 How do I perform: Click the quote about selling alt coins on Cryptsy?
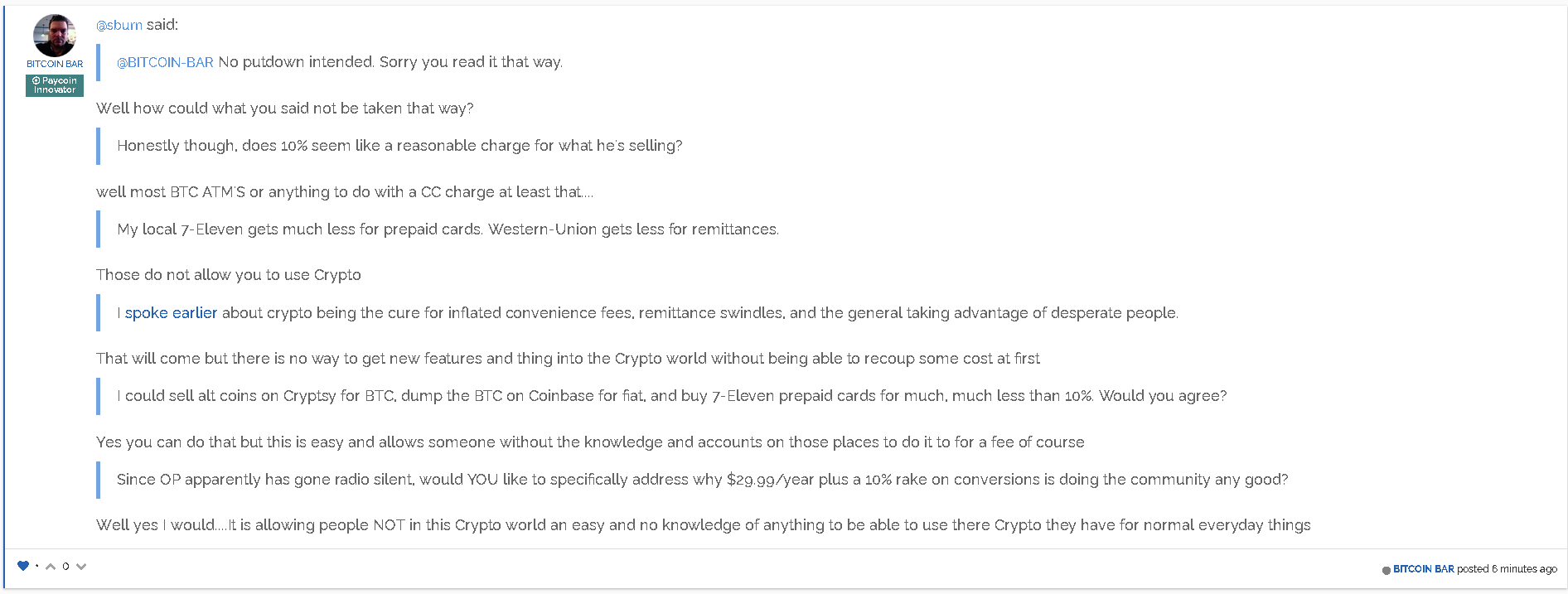tap(671, 396)
